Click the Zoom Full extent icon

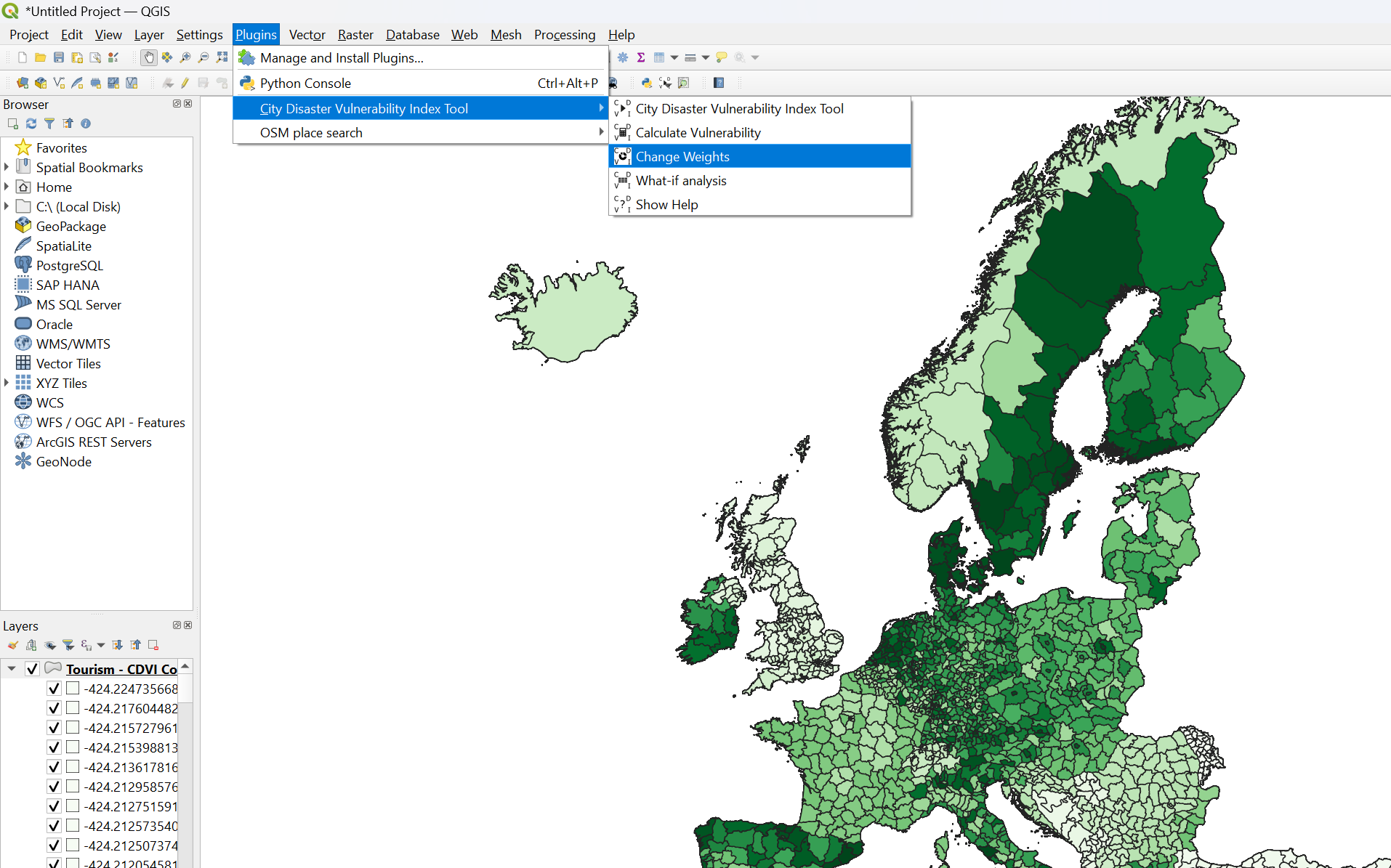pos(222,57)
